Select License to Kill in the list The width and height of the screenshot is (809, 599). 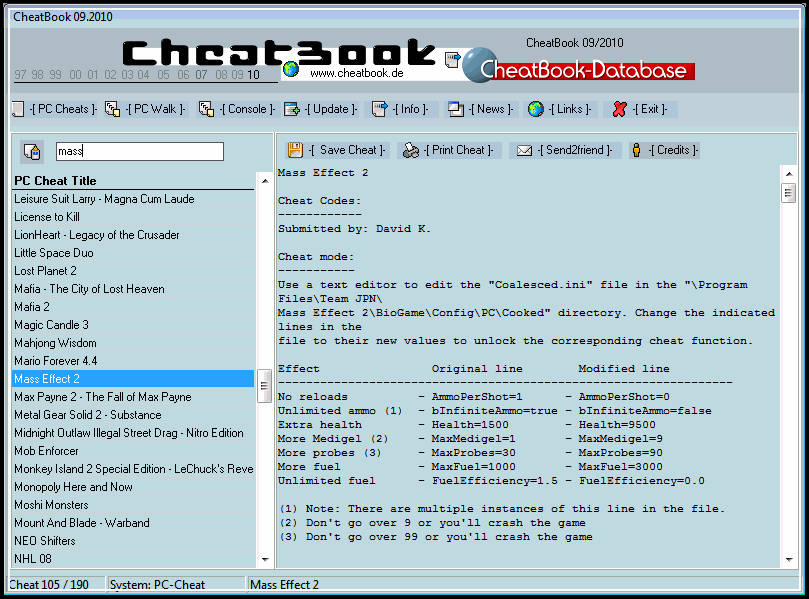[x=133, y=217]
